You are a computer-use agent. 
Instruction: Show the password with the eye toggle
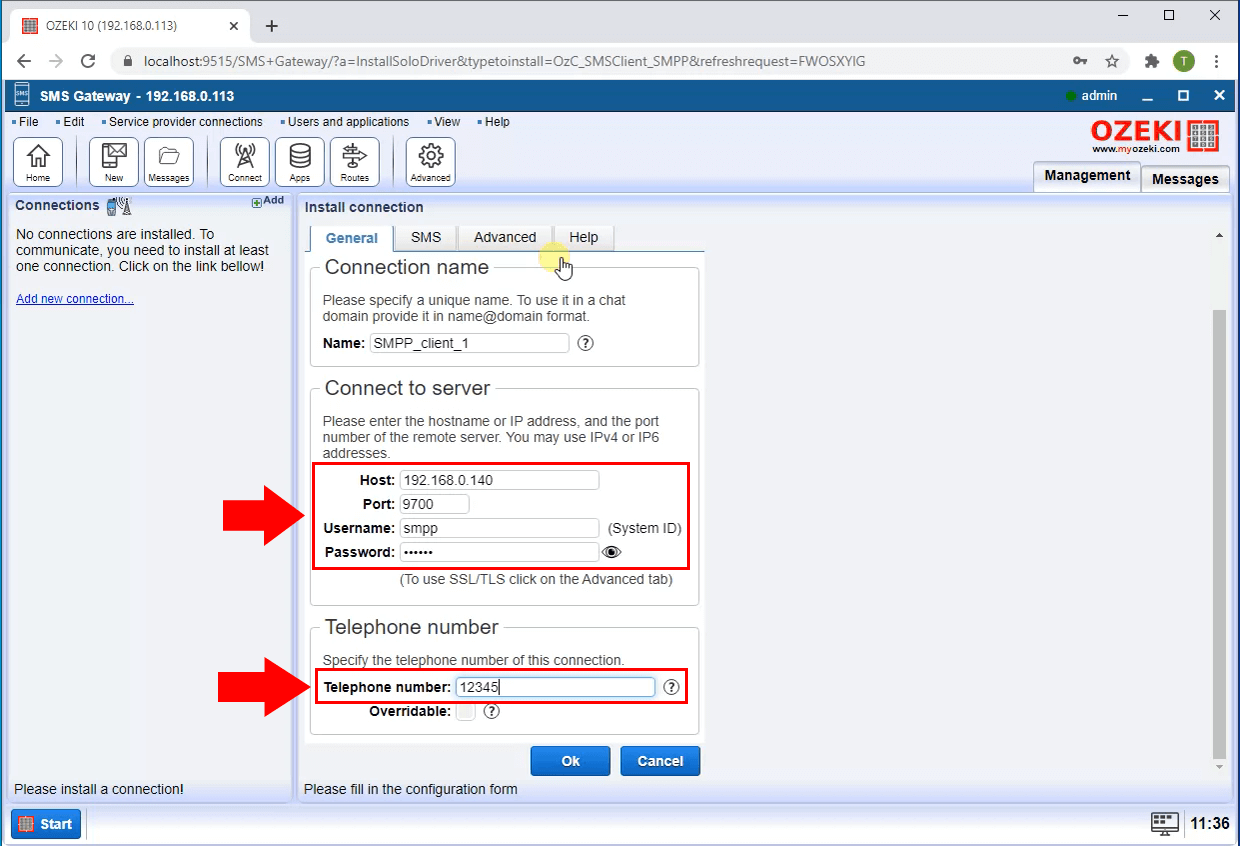click(611, 551)
